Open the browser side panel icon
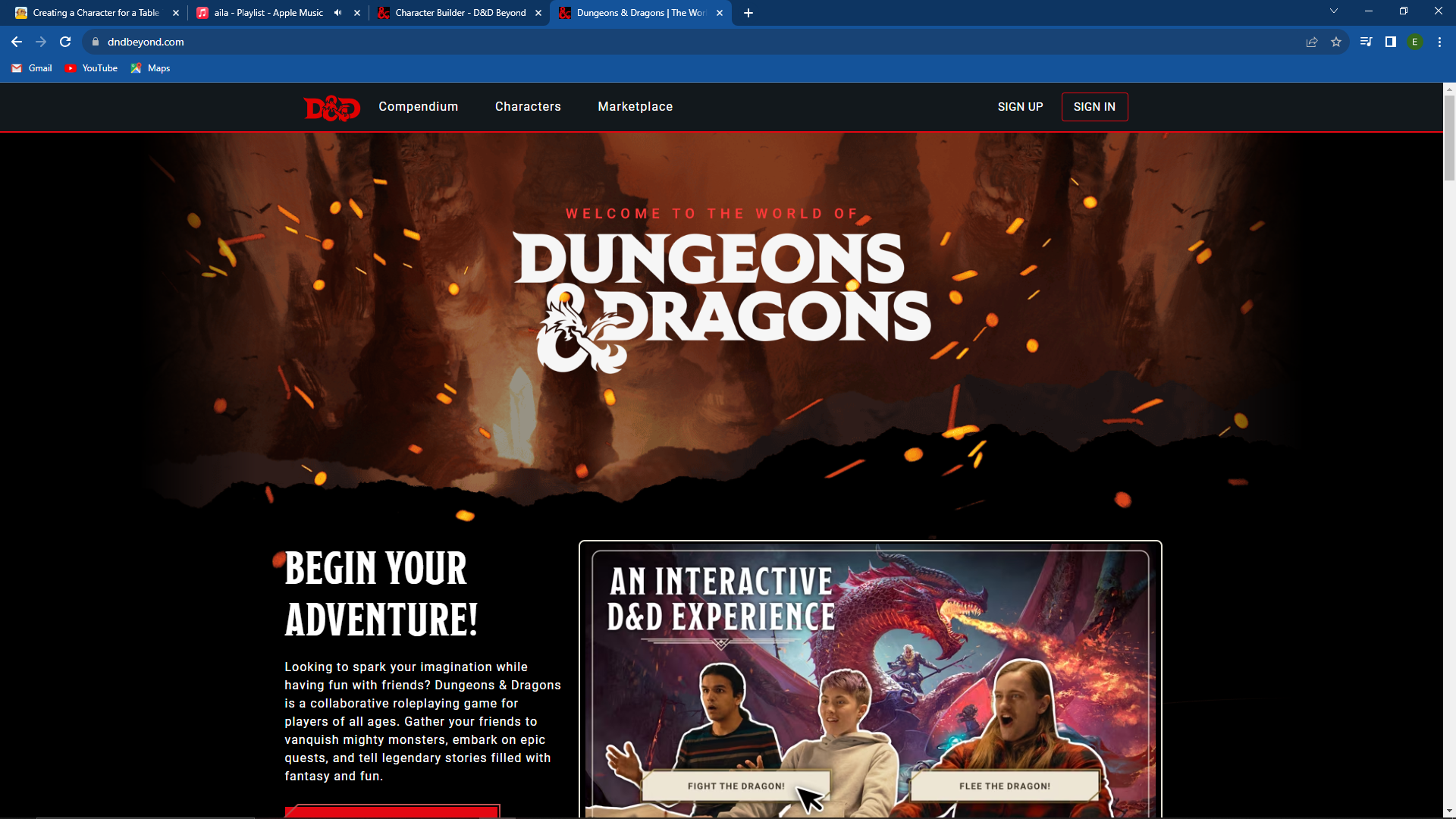The height and width of the screenshot is (819, 1456). pos(1389,42)
